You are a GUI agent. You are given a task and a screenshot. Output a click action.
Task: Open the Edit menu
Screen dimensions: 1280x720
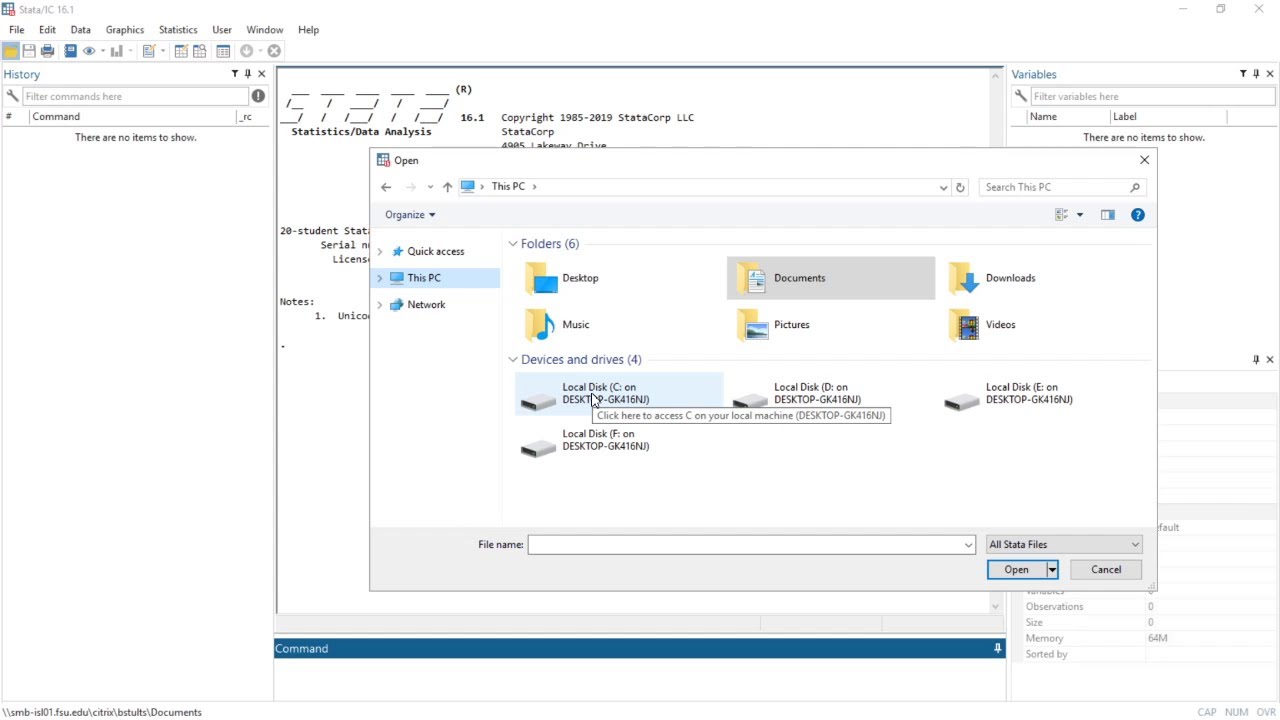[47, 30]
